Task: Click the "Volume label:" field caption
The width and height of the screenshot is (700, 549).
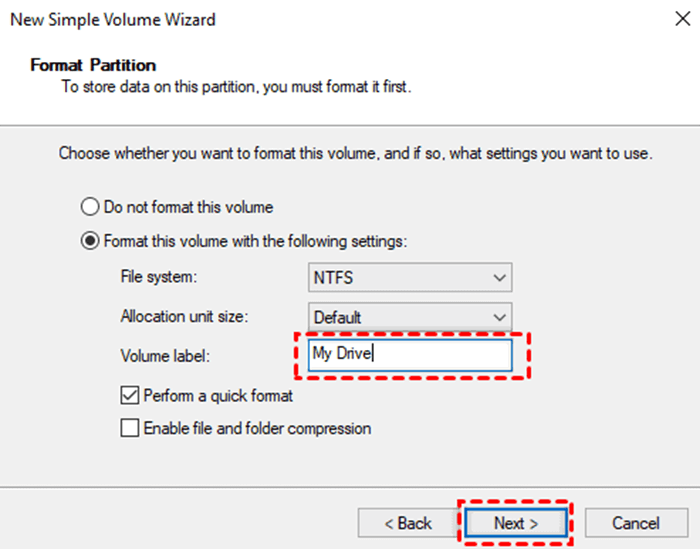Action: pos(160,354)
